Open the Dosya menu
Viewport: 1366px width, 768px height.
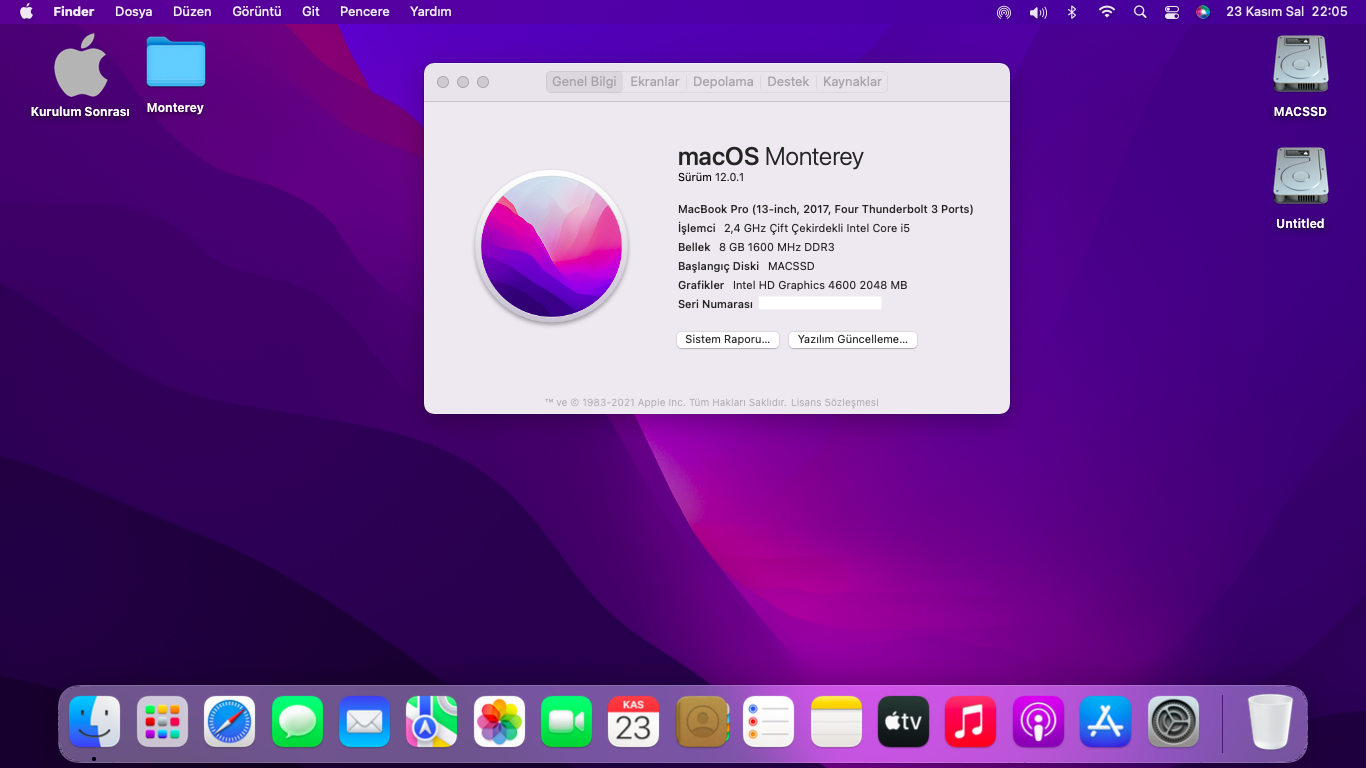(134, 12)
